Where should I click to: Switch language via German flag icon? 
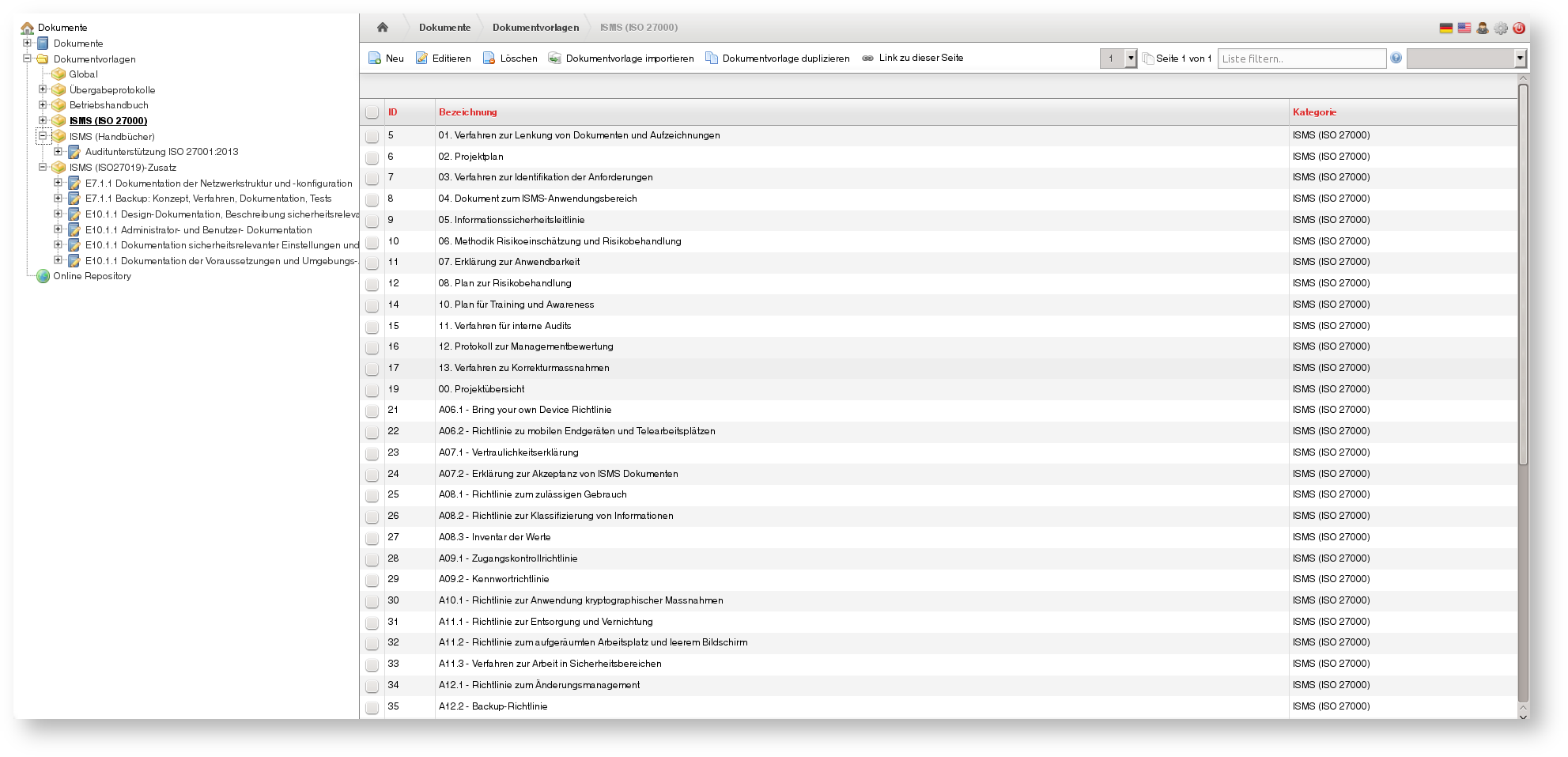point(1445,28)
